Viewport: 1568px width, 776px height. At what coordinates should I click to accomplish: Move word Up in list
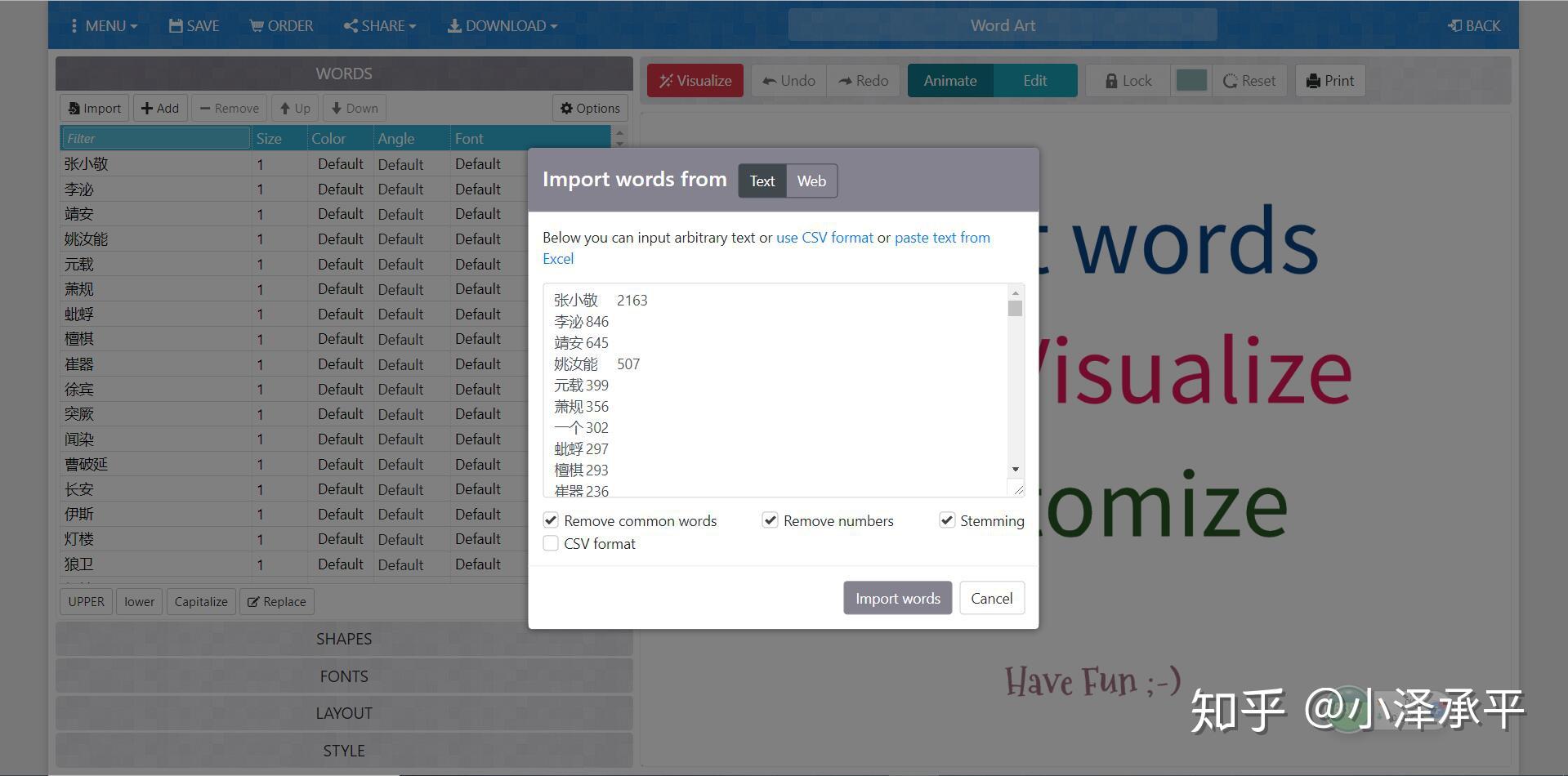click(x=295, y=108)
